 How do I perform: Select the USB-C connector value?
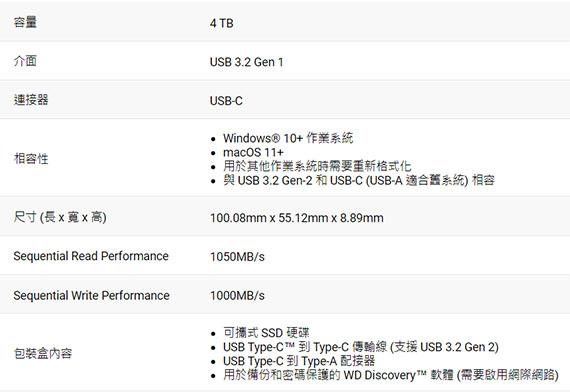pyautogui.click(x=226, y=101)
